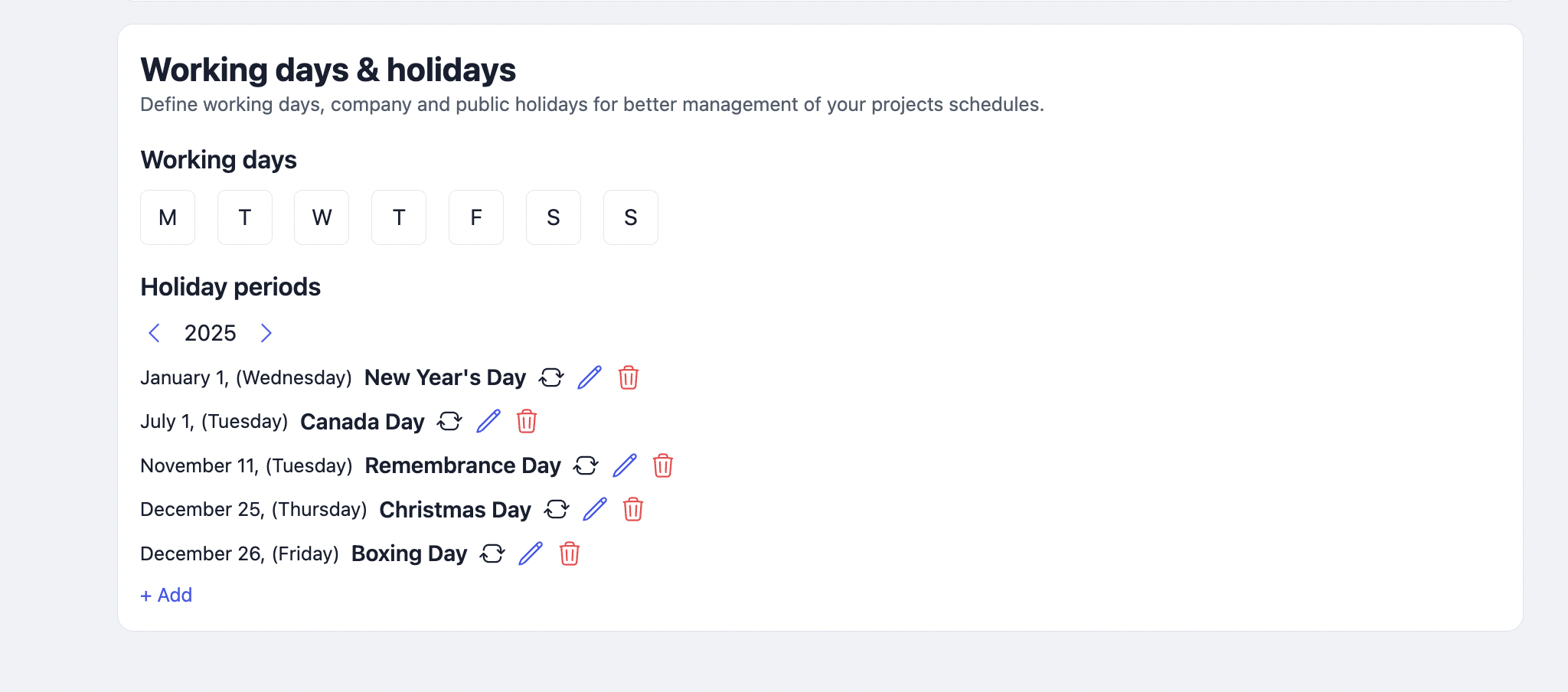This screenshot has width=1568, height=692.
Task: Delete the Remembrance Day holiday
Action: point(663,465)
